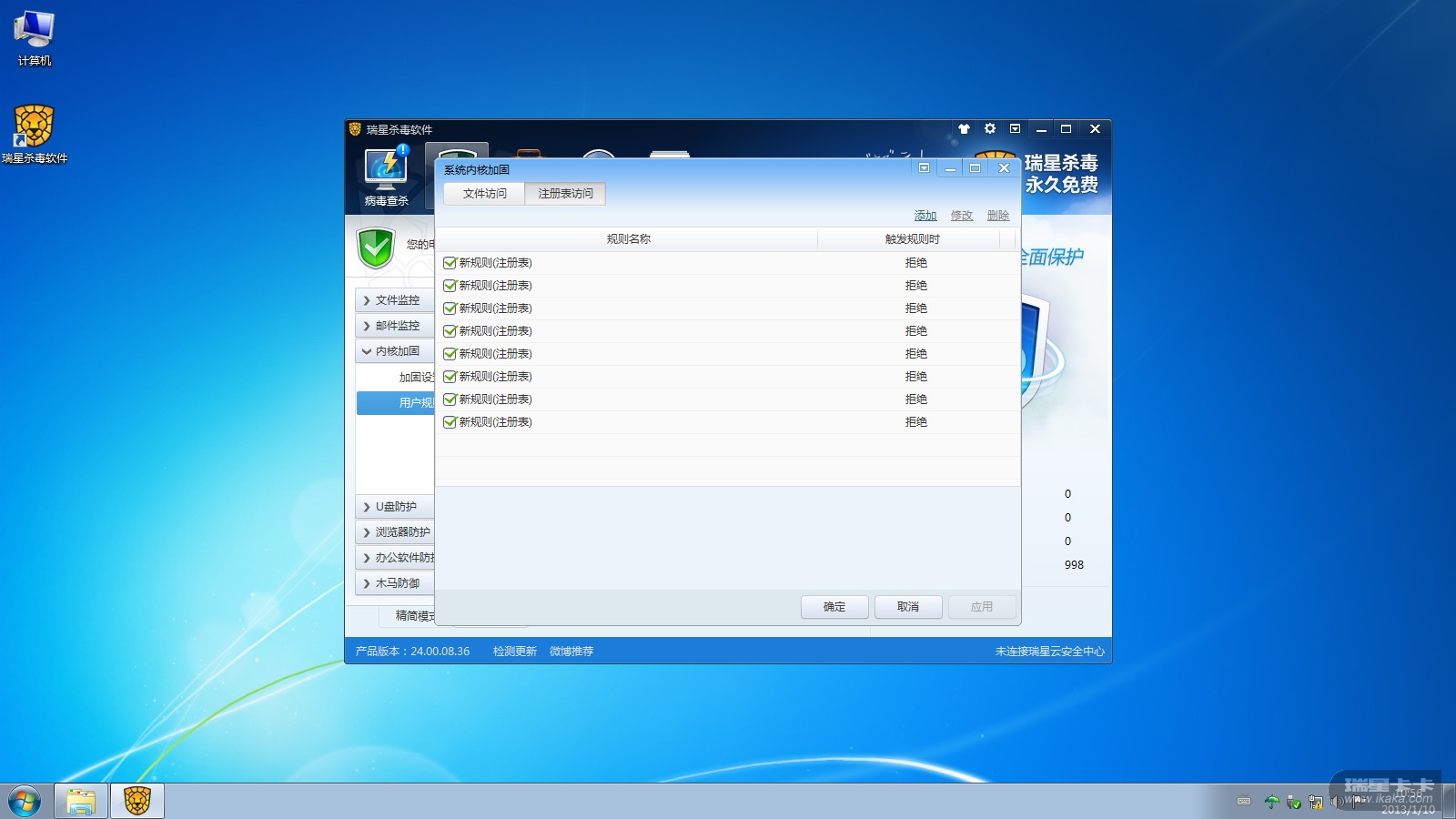Click the 未连接瑞星云安全中心 status text
Viewport: 1456px width, 819px height.
tap(1049, 652)
